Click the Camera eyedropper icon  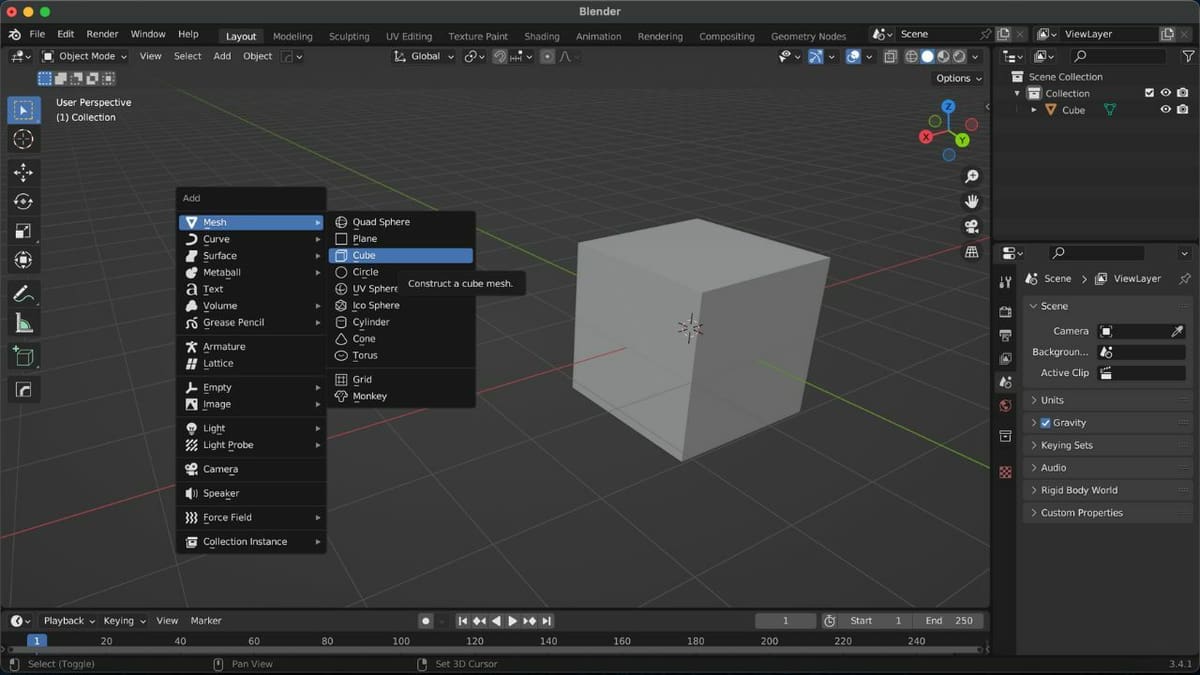click(x=1178, y=331)
